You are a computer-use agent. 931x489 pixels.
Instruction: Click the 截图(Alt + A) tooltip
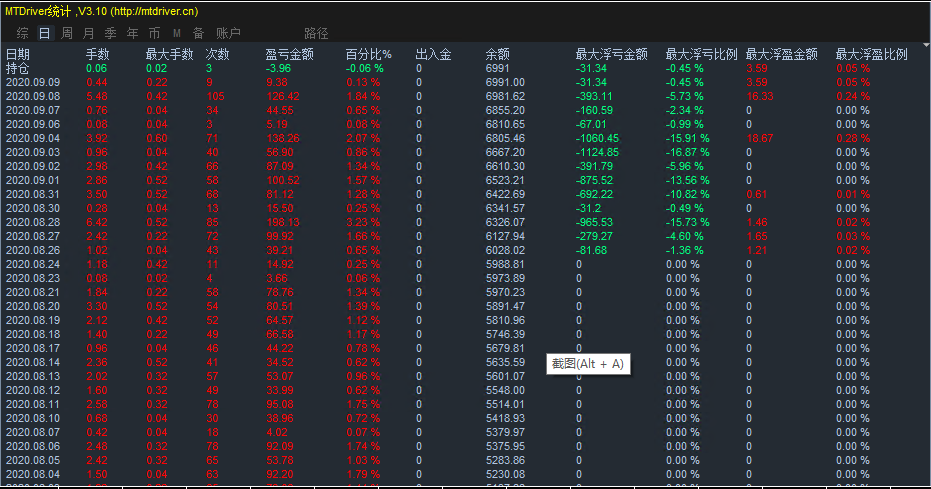pos(588,364)
